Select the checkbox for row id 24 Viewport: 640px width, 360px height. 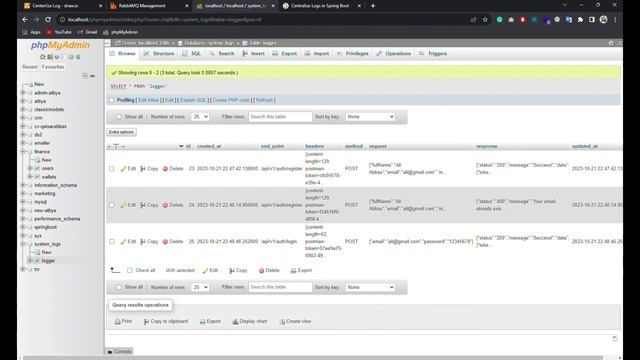(x=111, y=205)
